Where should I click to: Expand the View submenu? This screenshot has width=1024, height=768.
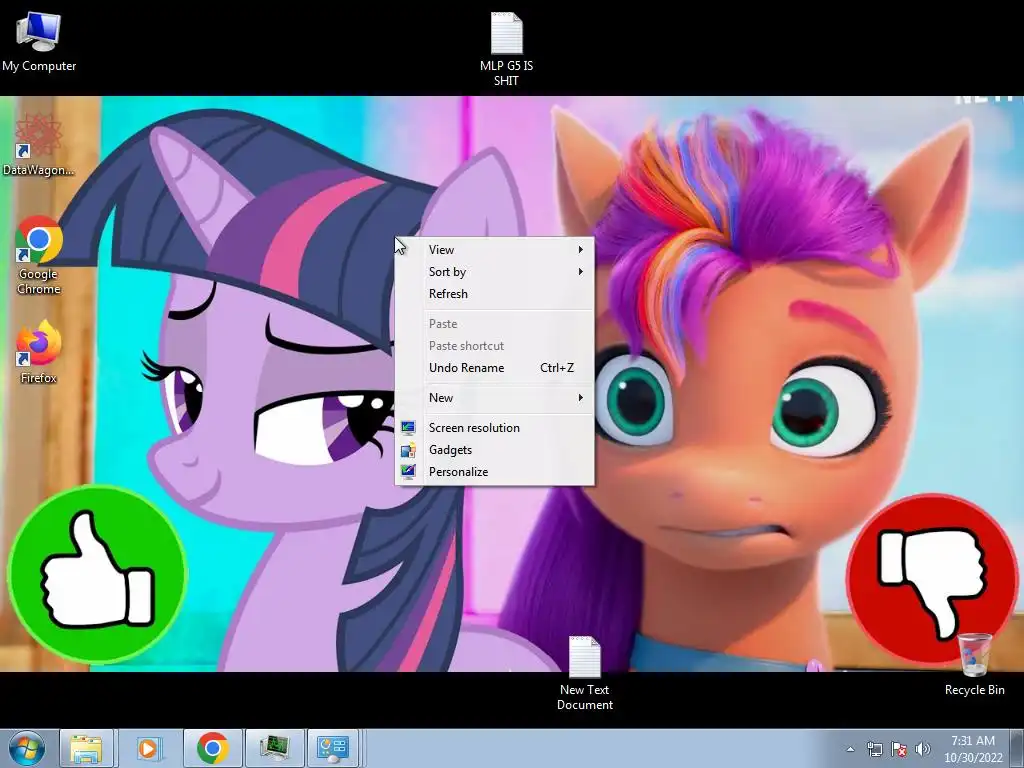coord(494,249)
